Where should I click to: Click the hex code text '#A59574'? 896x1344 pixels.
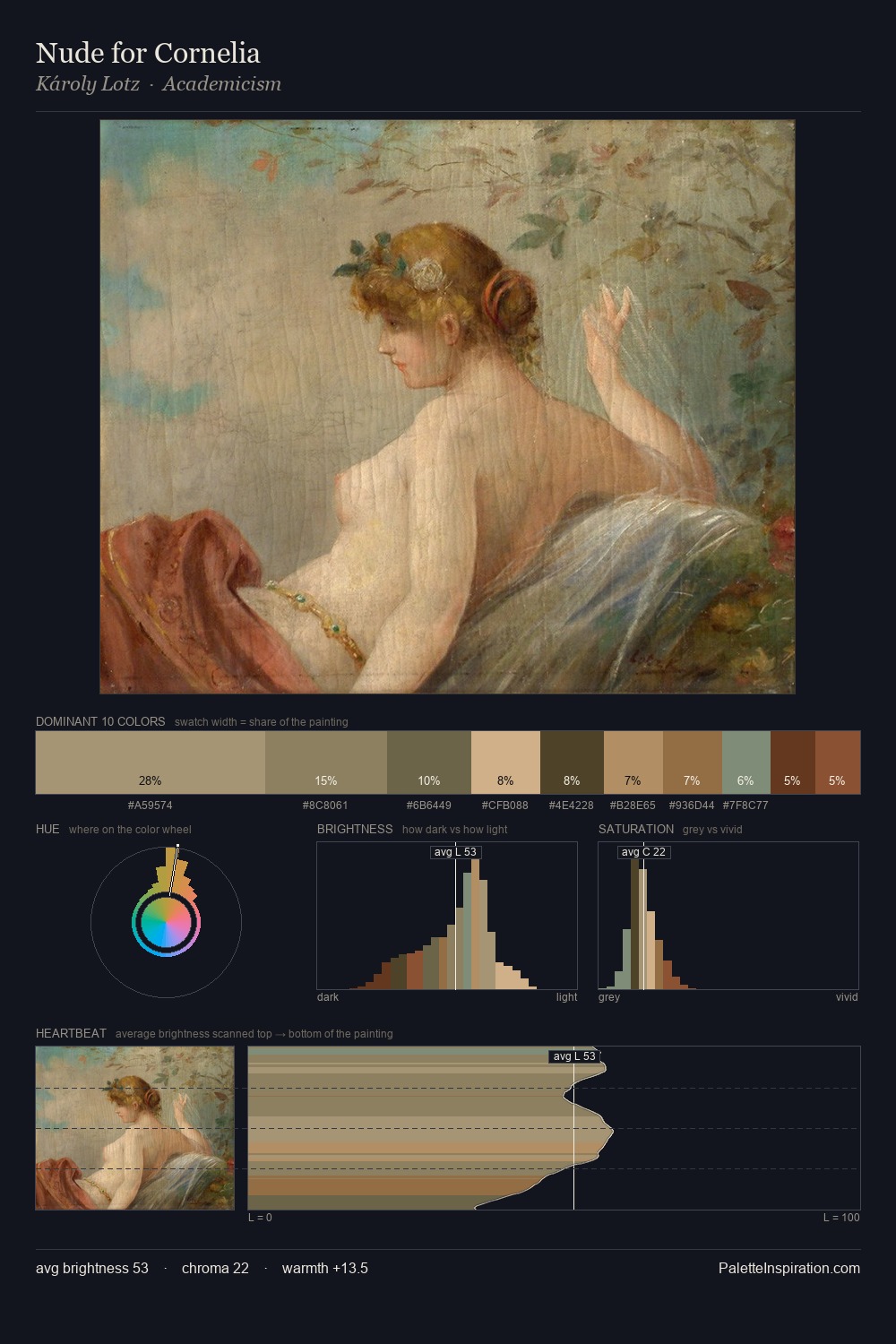coord(151,805)
